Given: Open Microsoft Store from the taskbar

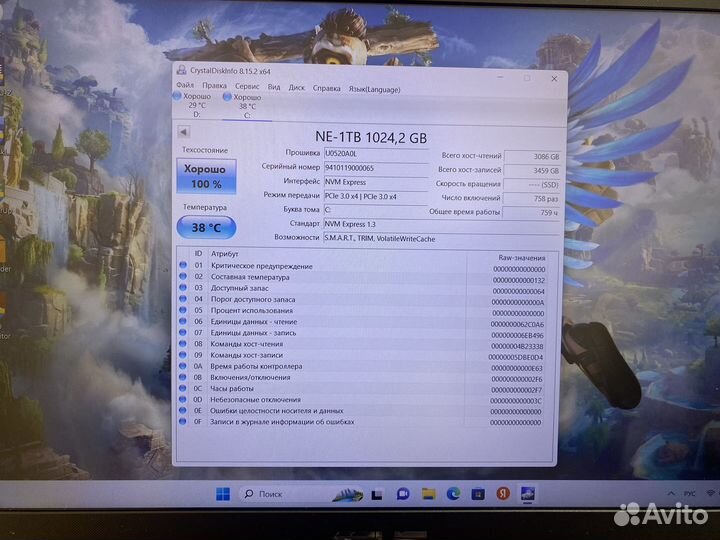Looking at the screenshot, I should tap(478, 494).
